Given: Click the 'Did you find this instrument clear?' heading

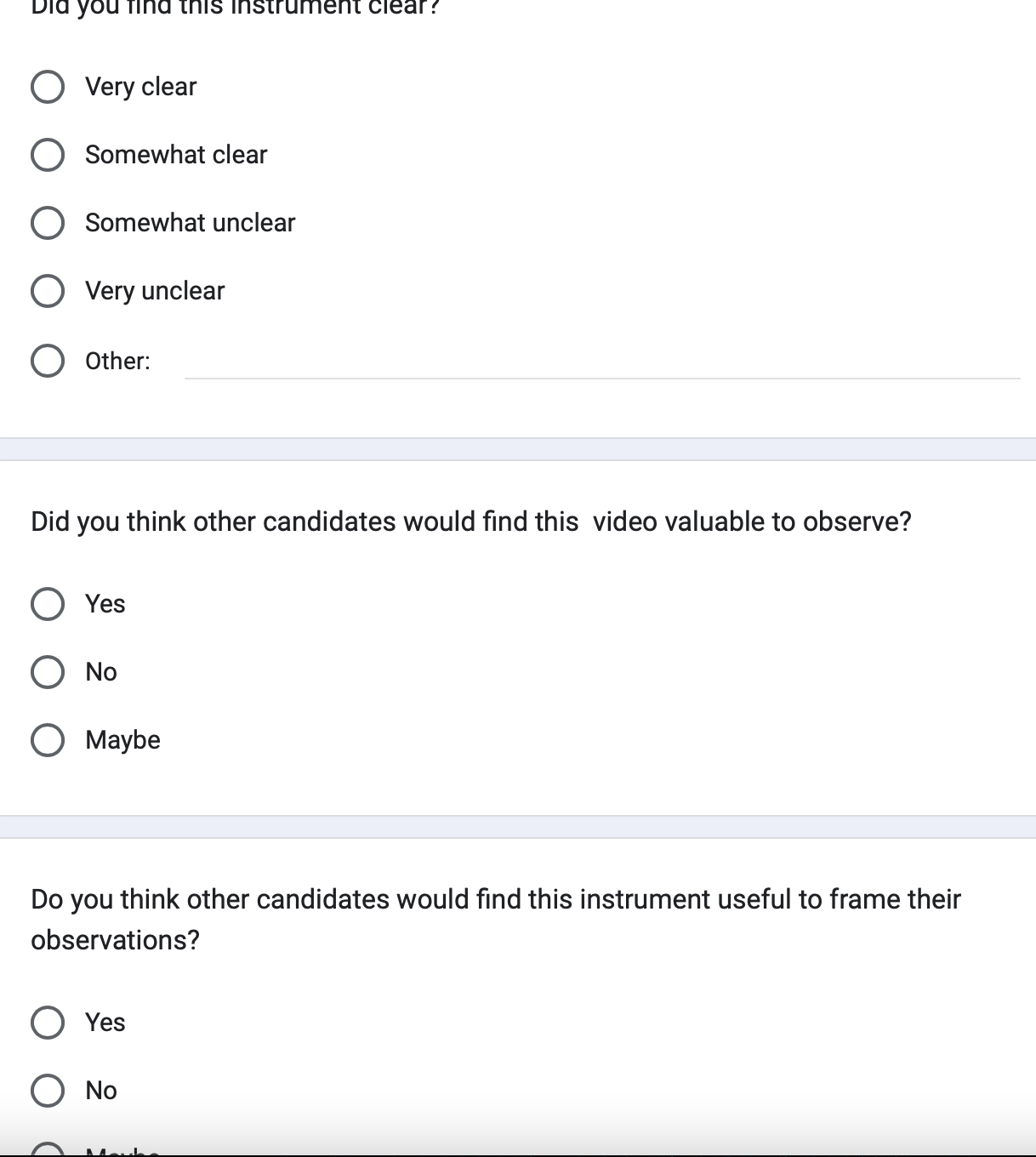Looking at the screenshot, I should [x=236, y=7].
